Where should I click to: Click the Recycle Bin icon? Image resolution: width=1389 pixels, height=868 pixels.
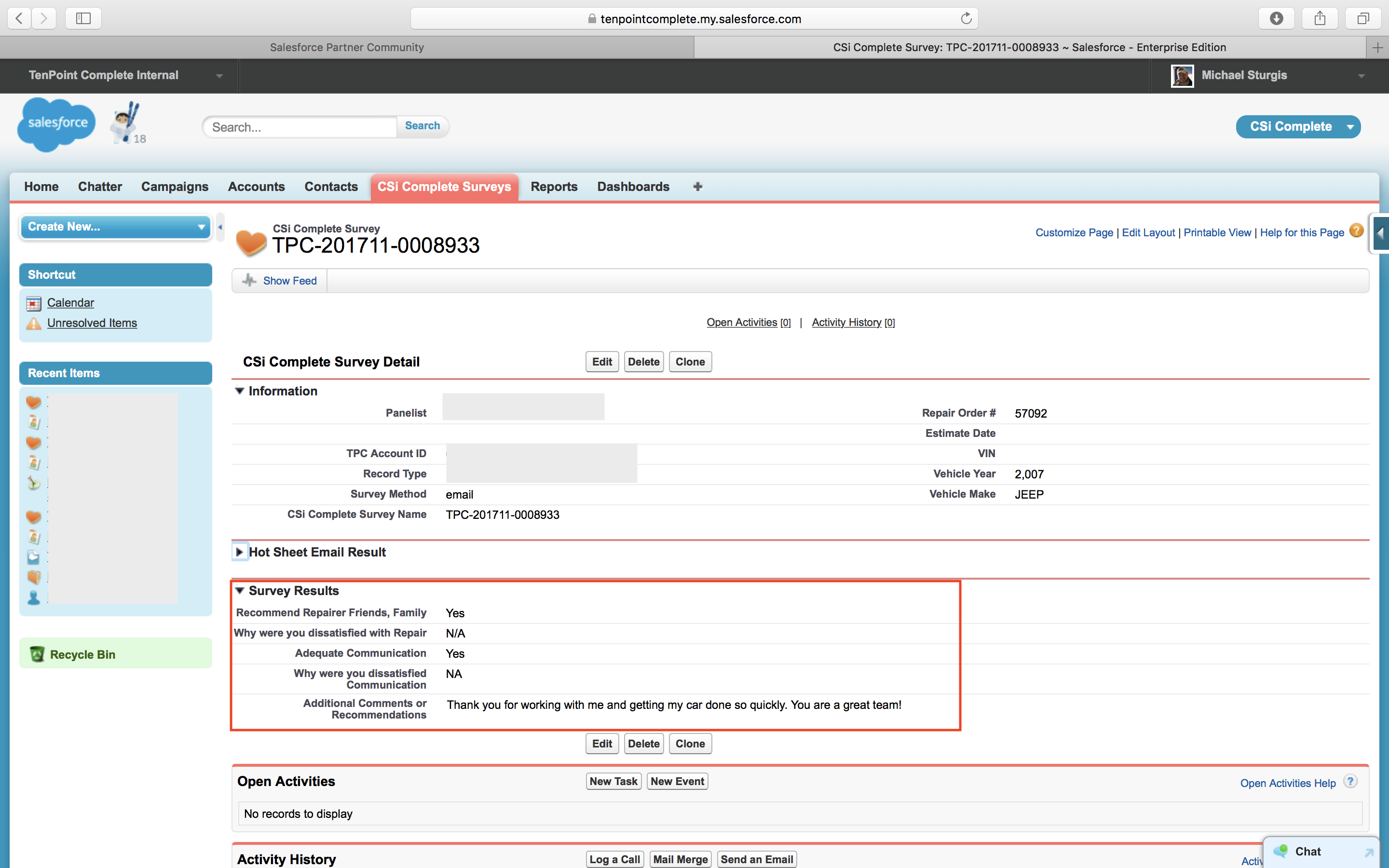coord(37,654)
